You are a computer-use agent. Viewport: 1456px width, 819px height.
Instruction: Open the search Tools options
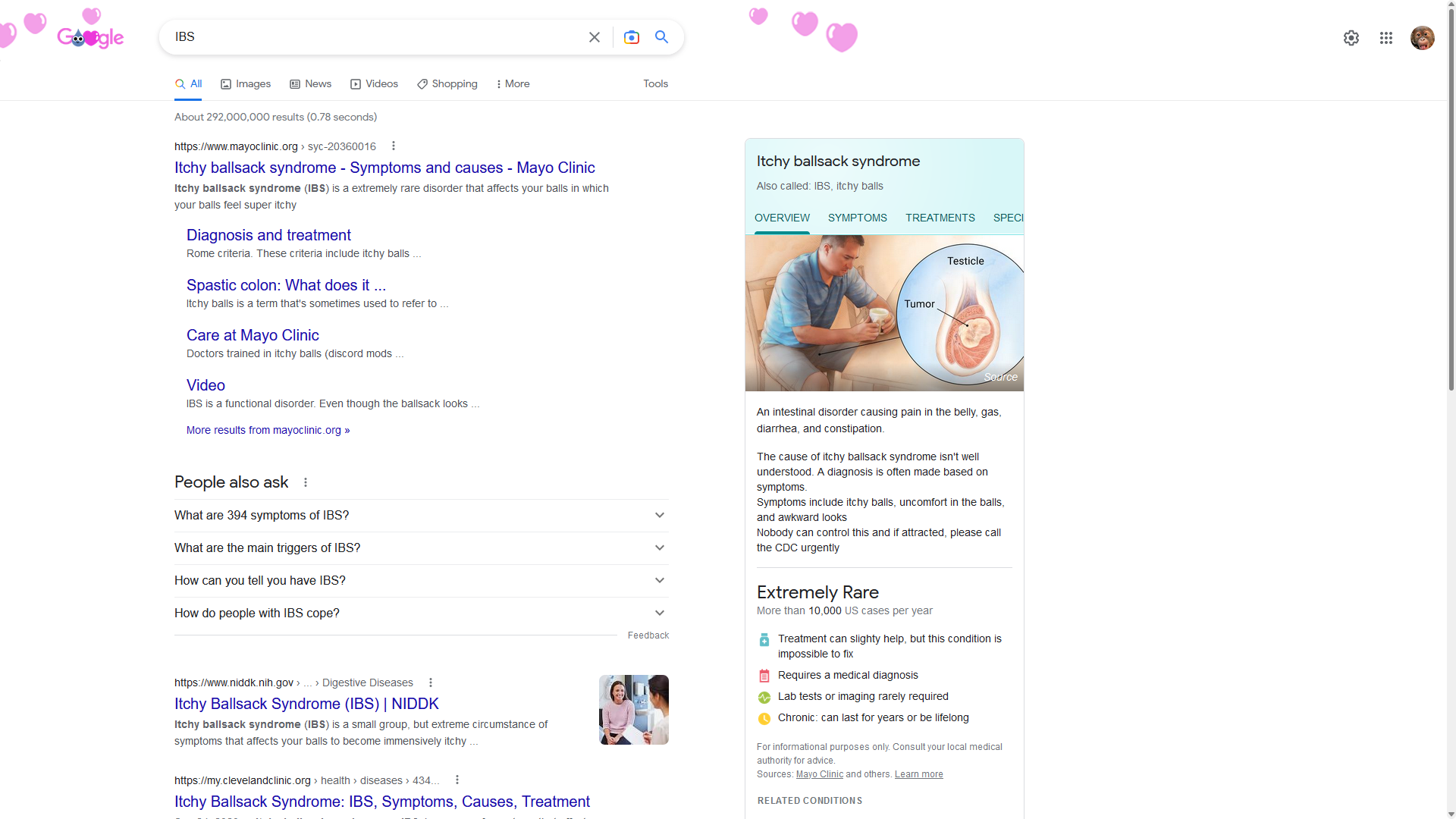[x=656, y=84]
